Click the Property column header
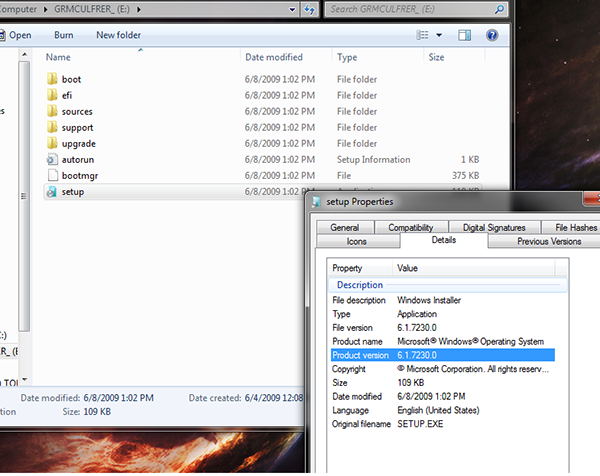 coord(360,268)
